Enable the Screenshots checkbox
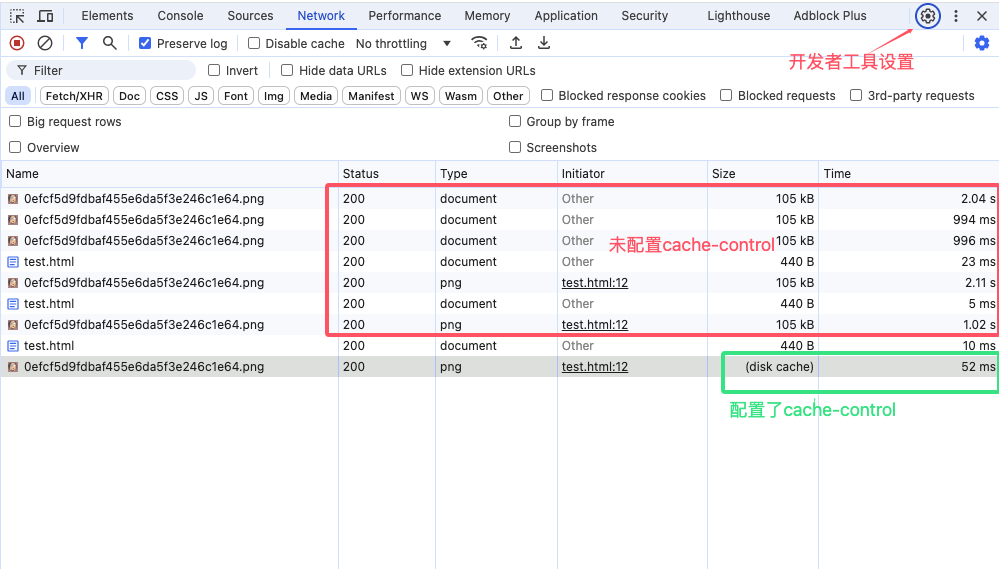Screen dimensions: 999x569 pyautogui.click(x=515, y=147)
